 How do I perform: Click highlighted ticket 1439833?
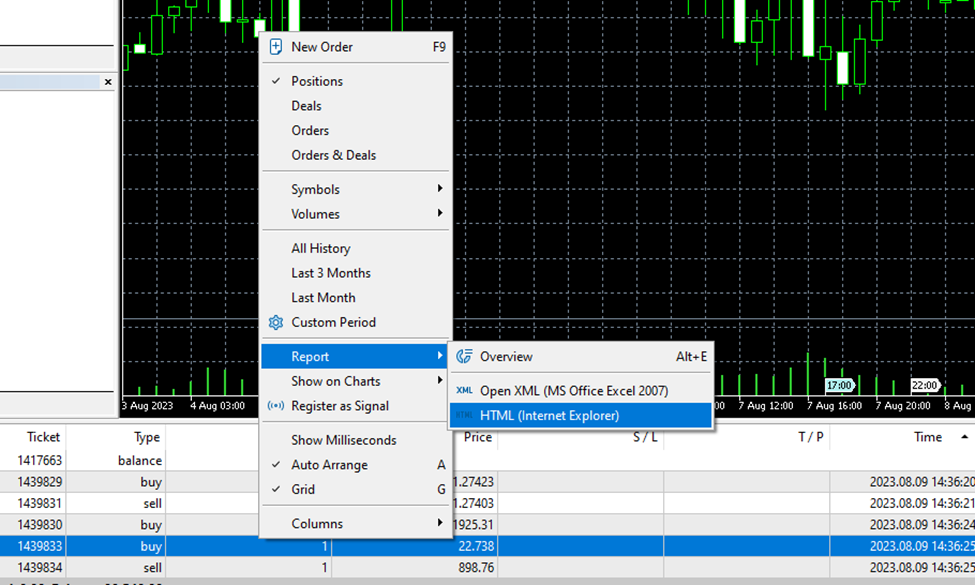pos(40,546)
